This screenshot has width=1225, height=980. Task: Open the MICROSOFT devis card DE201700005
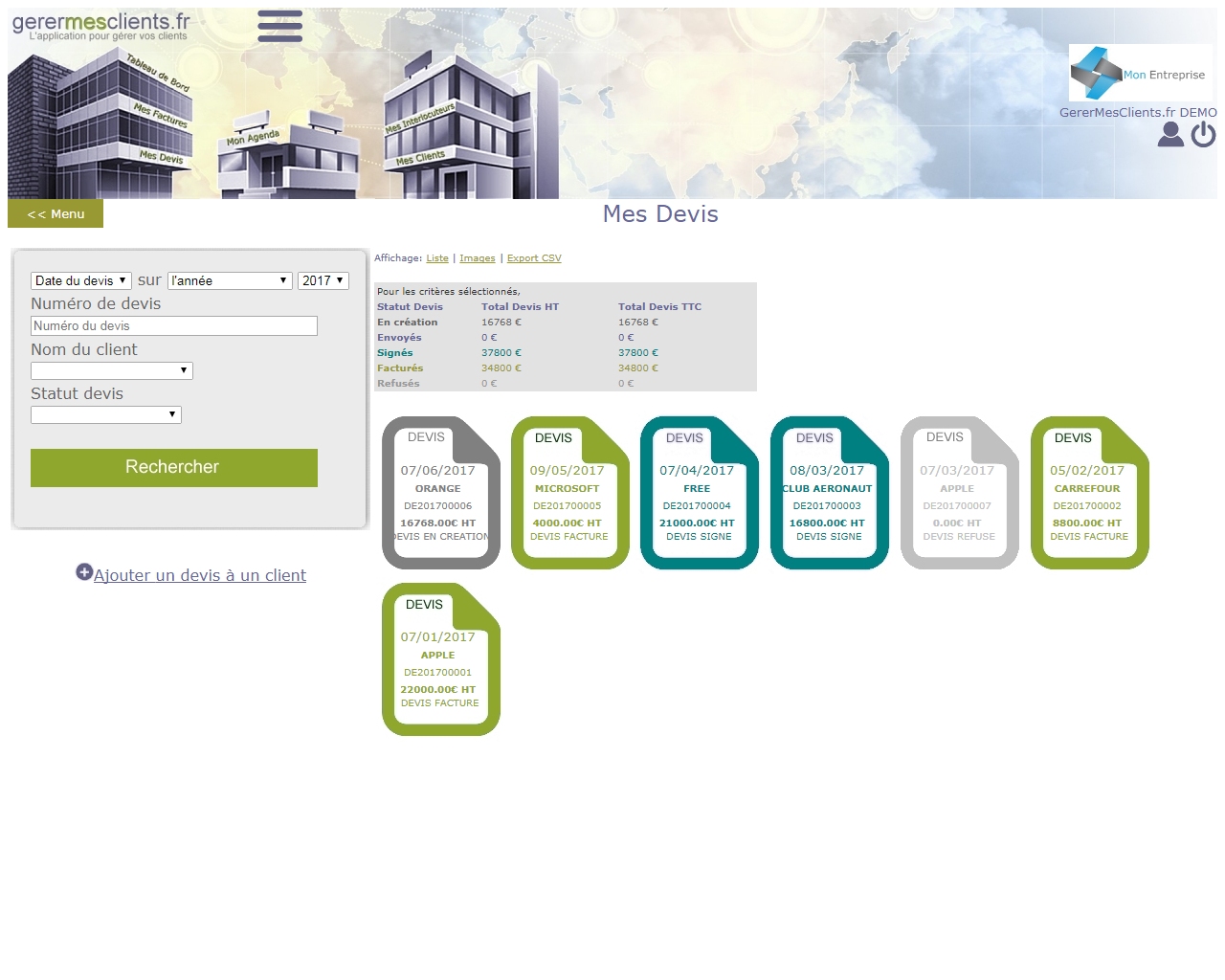(x=570, y=493)
